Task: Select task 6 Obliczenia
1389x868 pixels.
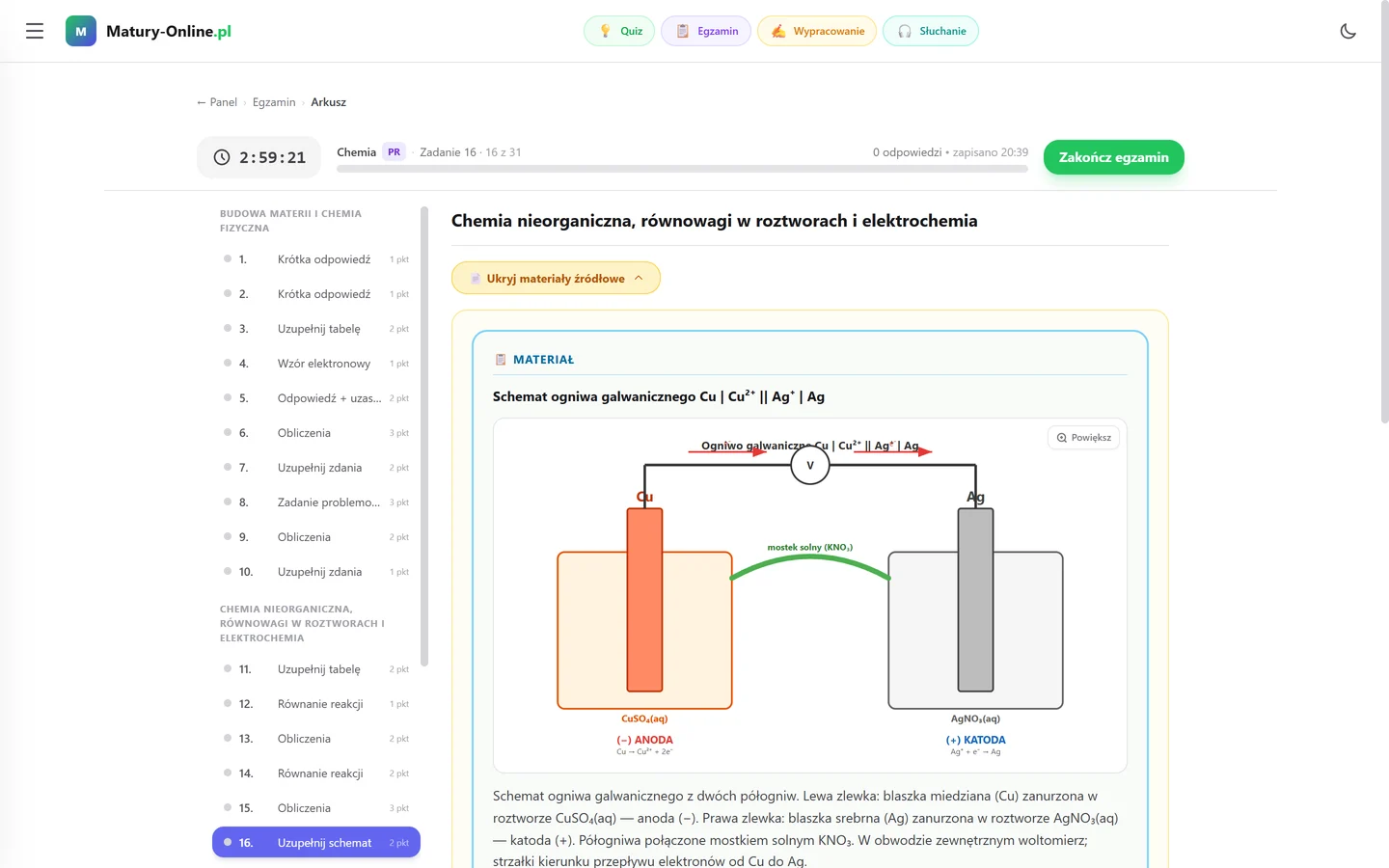Action: [316, 433]
